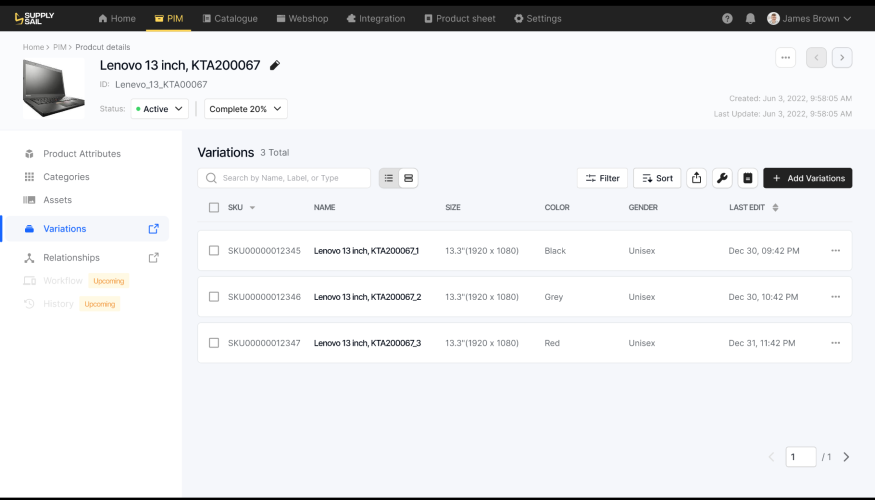
Task: Click the wrench tools icon
Action: tap(722, 178)
